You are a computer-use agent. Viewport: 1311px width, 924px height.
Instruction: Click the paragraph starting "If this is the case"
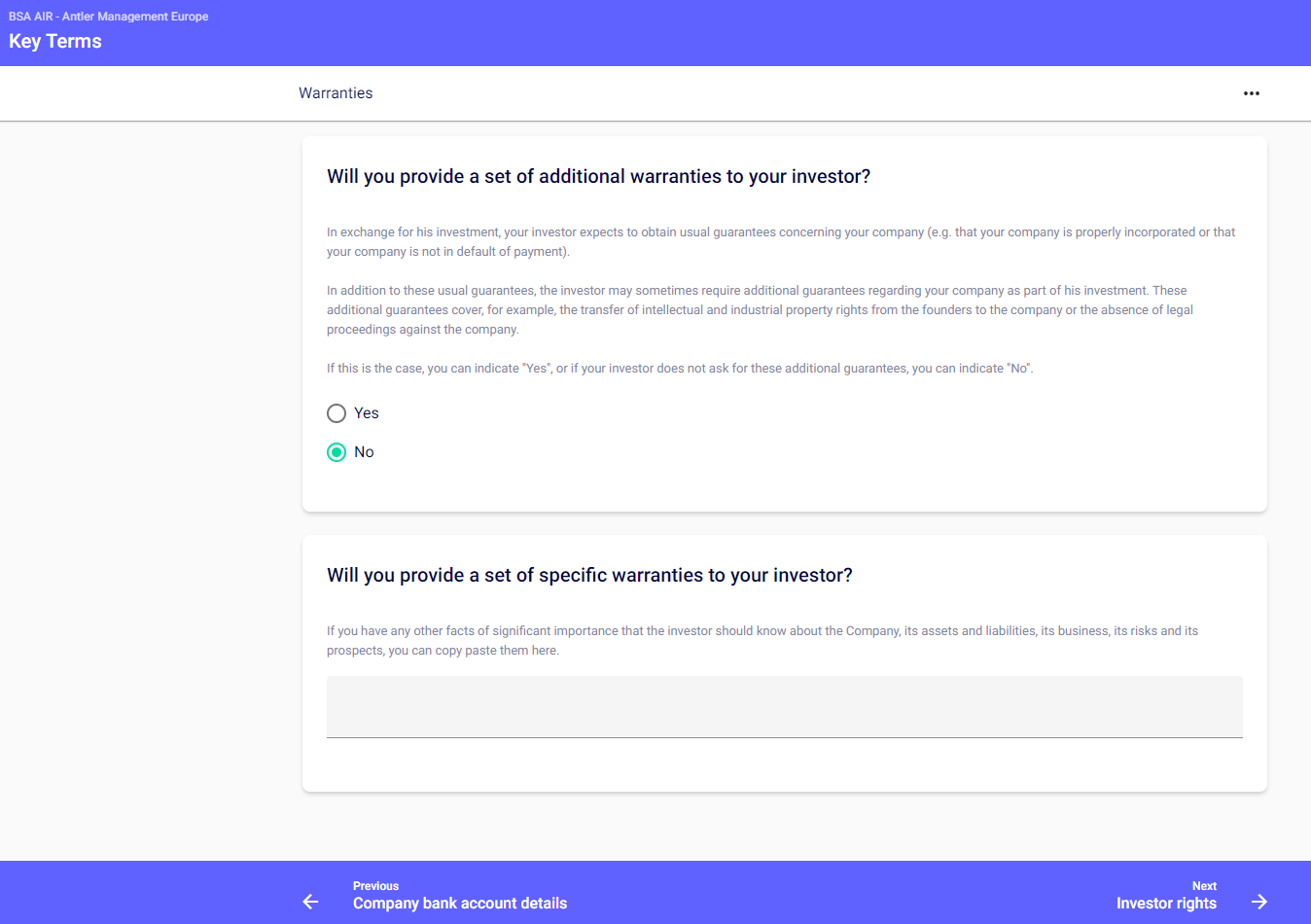pos(680,369)
